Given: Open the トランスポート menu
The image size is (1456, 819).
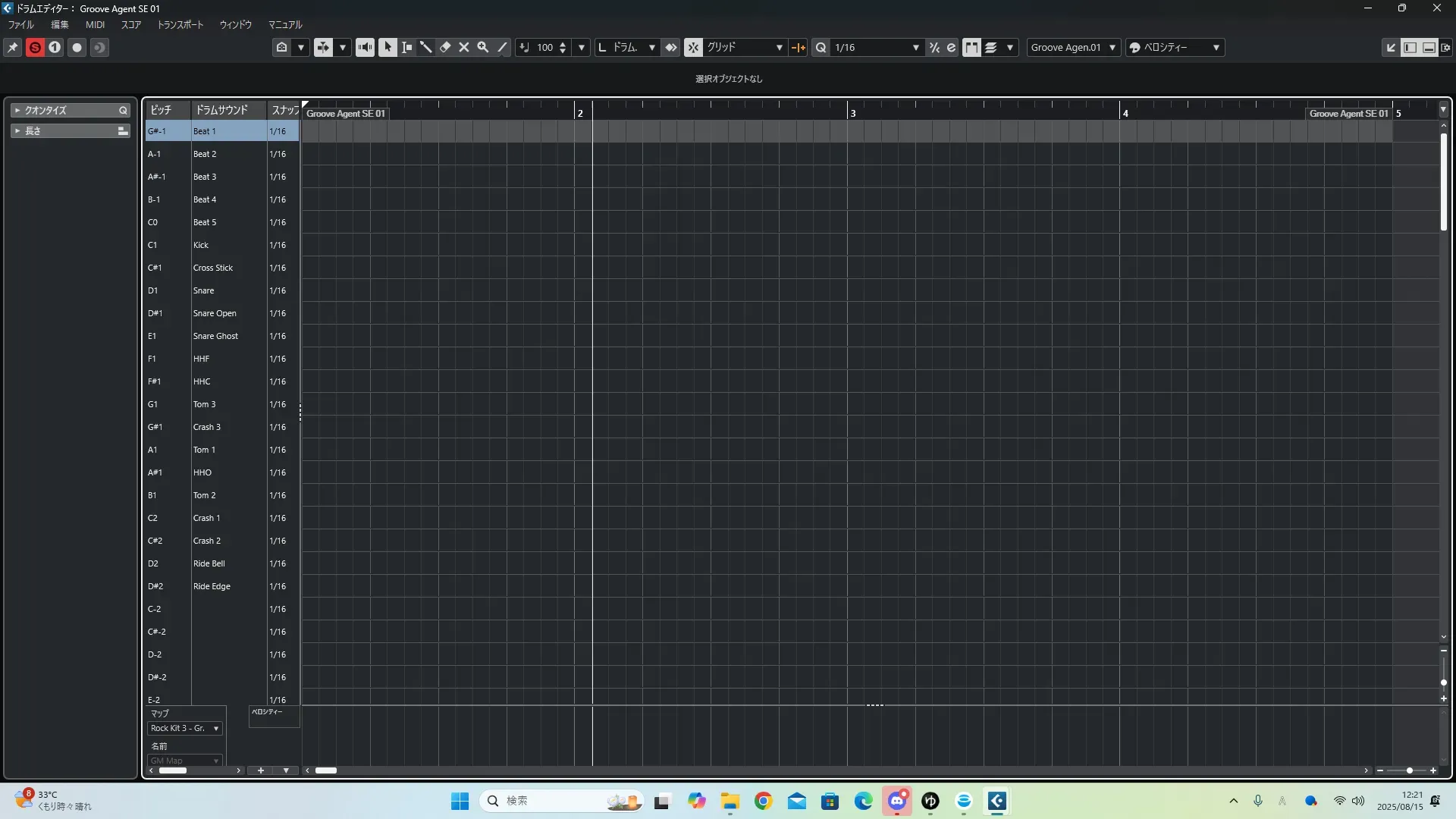Looking at the screenshot, I should coord(180,24).
